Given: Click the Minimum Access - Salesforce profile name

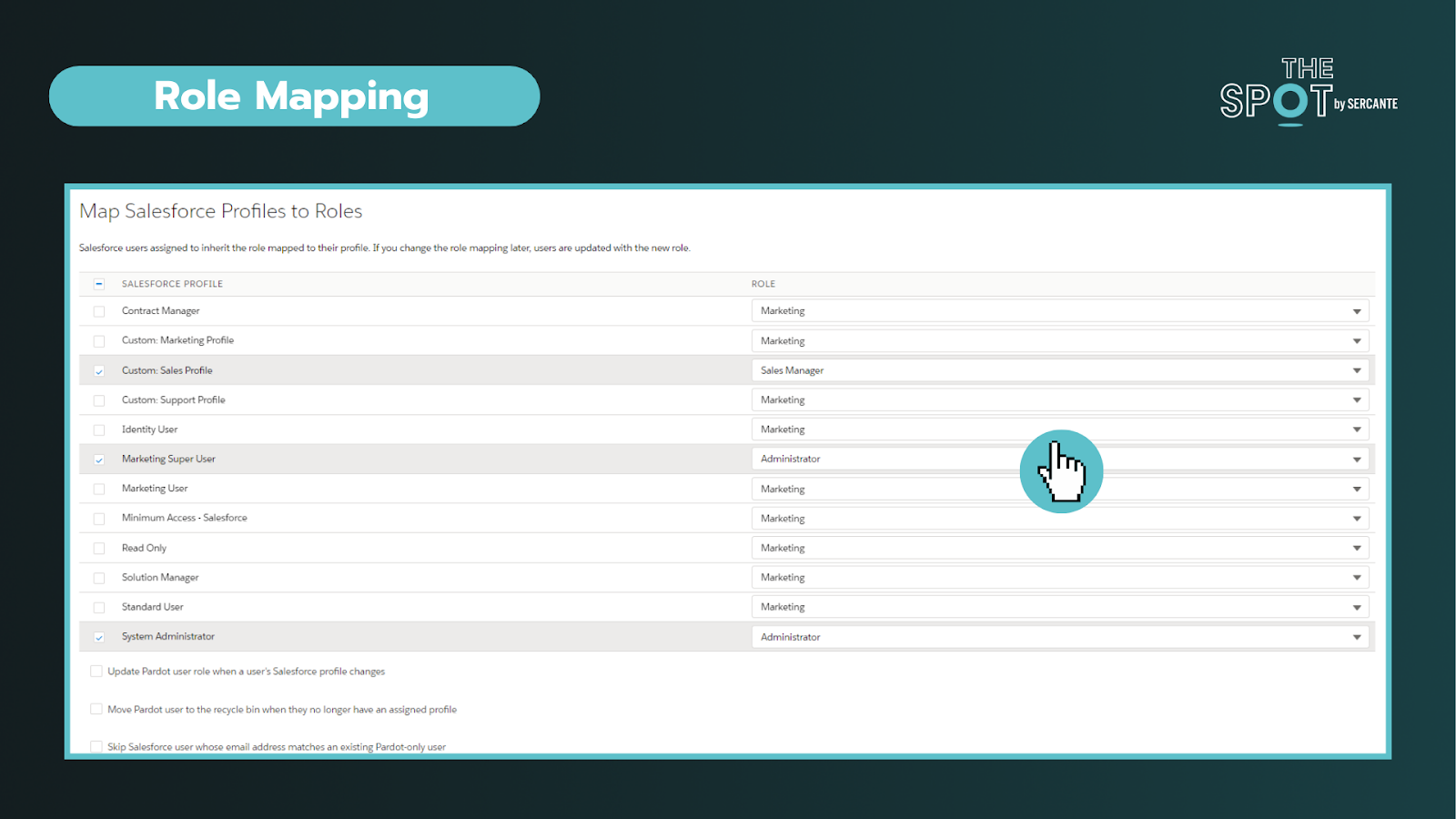Looking at the screenshot, I should coord(184,518).
